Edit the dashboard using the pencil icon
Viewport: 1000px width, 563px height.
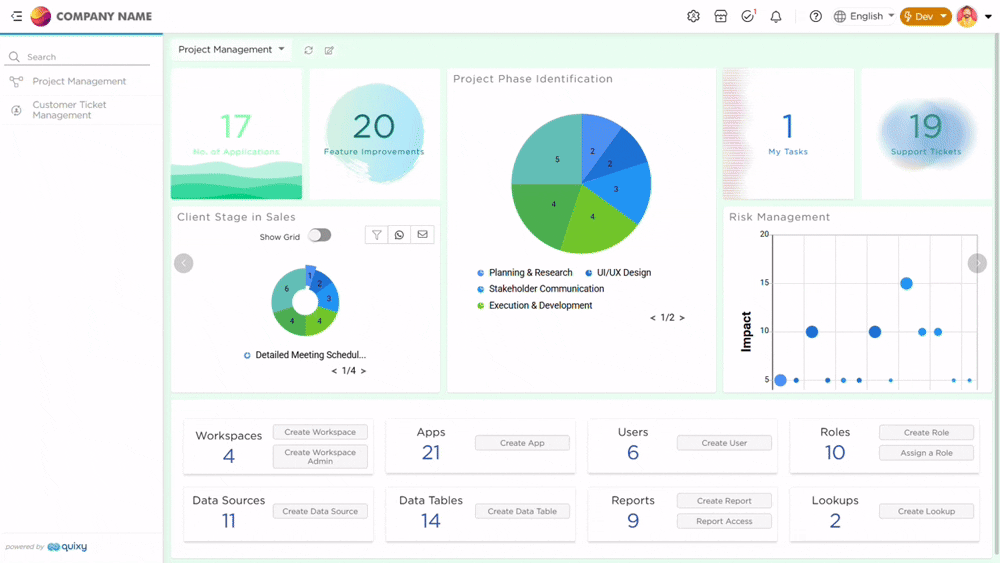[x=329, y=50]
